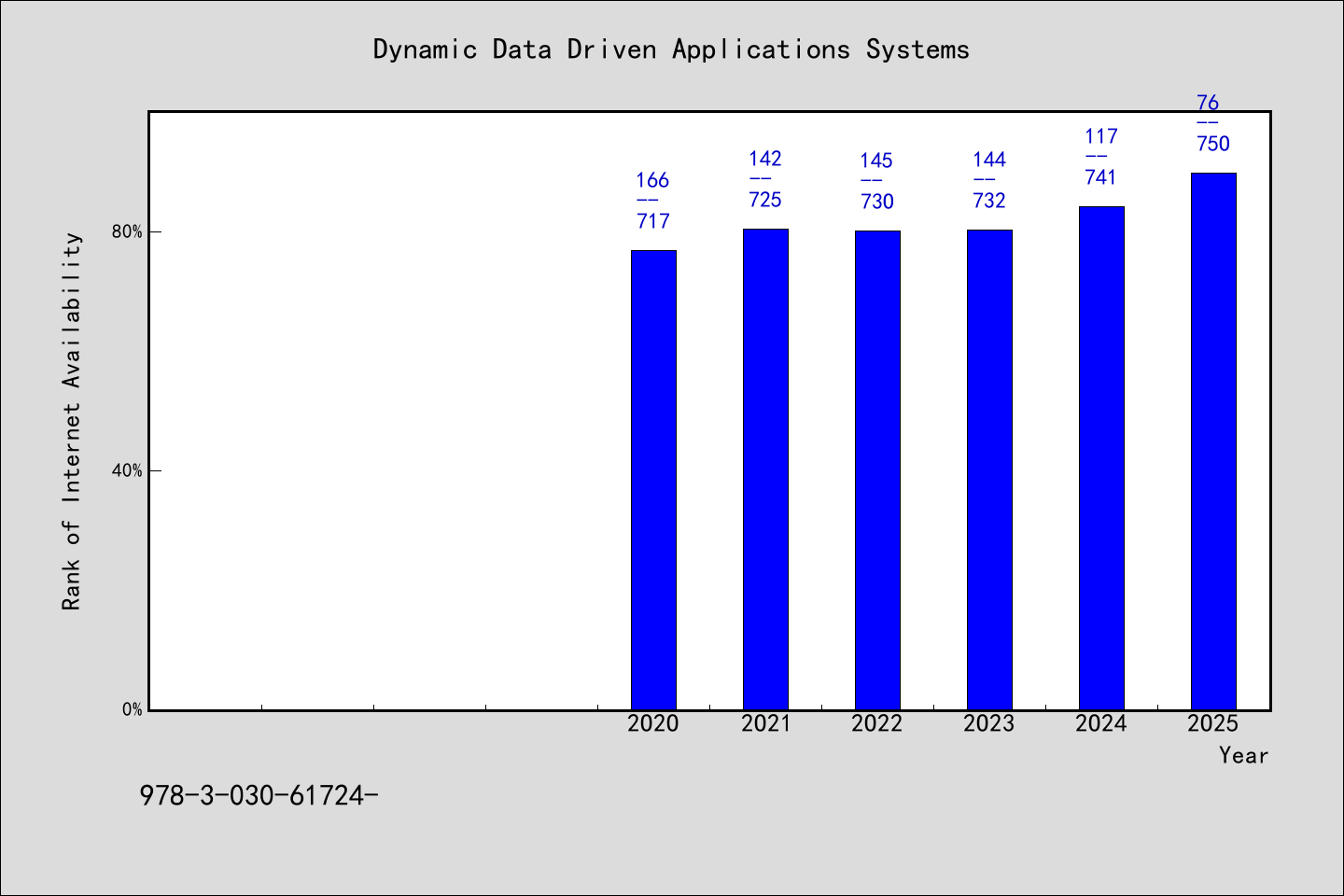The height and width of the screenshot is (896, 1344).
Task: Click the '144 -- 732' label
Action: pos(989,180)
